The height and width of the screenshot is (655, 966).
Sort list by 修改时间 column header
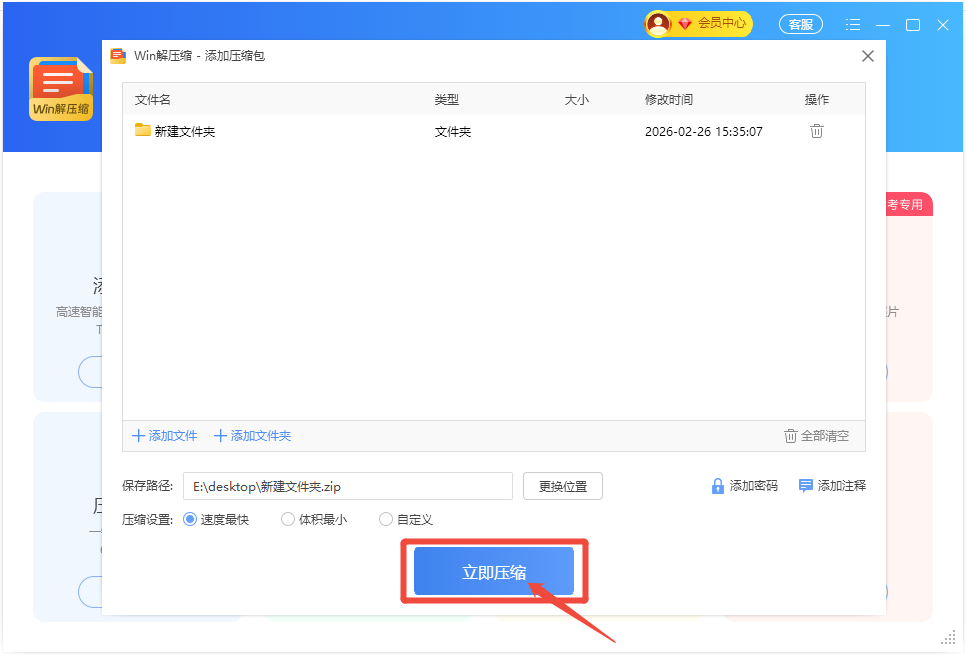click(669, 100)
